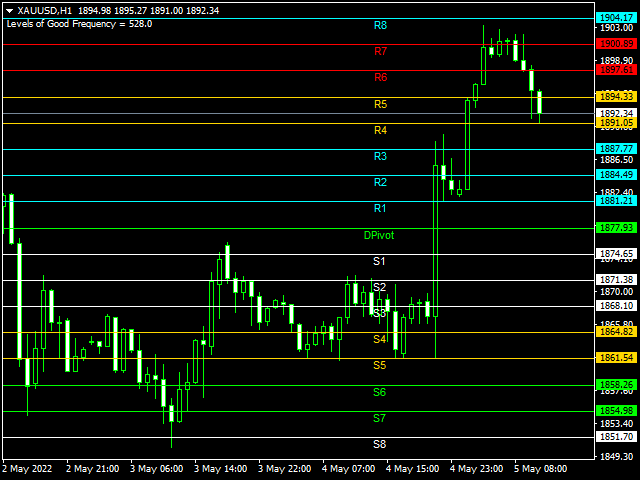Click the S6 support label
This screenshot has height=480, width=640.
point(379,392)
